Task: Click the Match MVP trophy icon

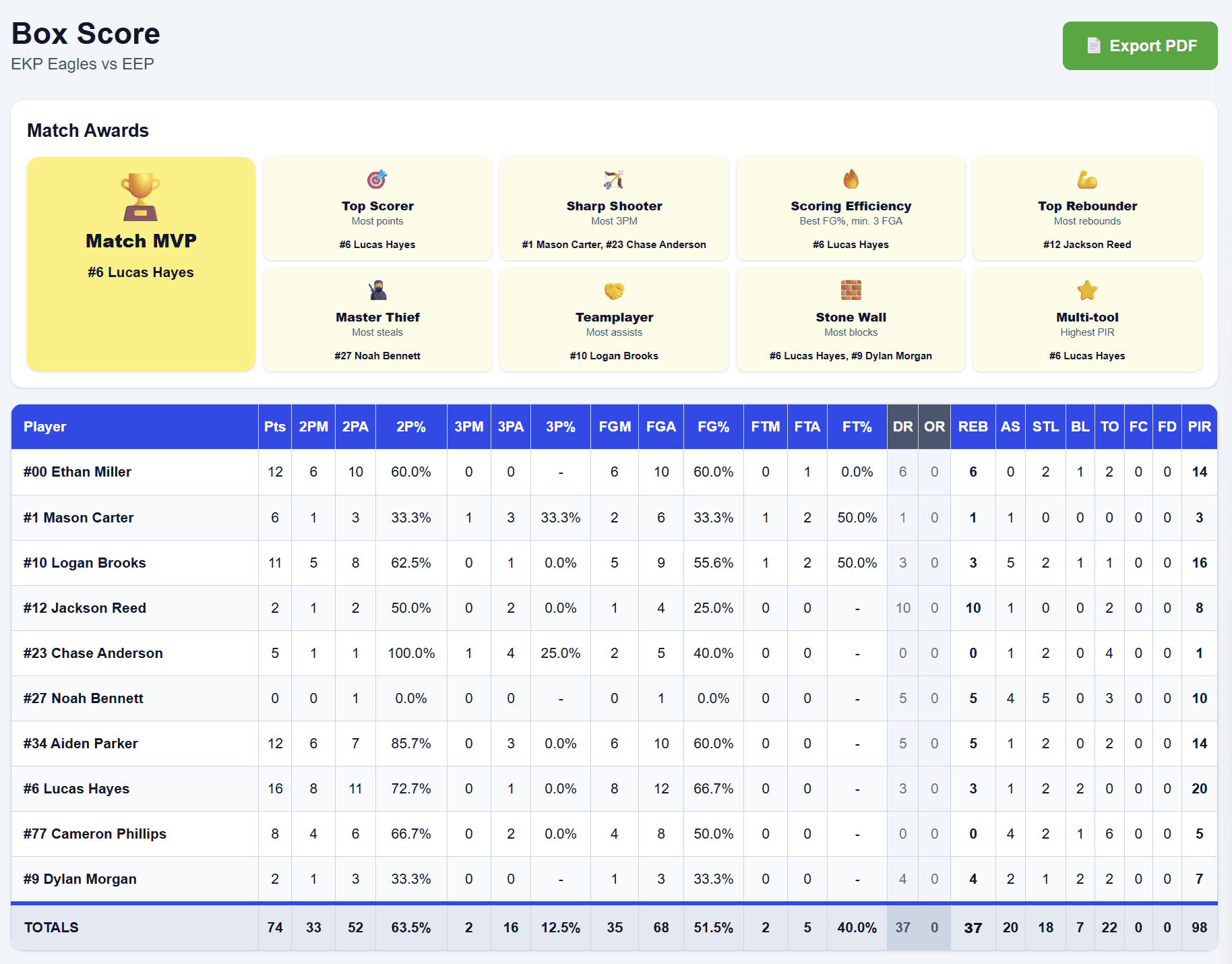Action: click(x=140, y=197)
